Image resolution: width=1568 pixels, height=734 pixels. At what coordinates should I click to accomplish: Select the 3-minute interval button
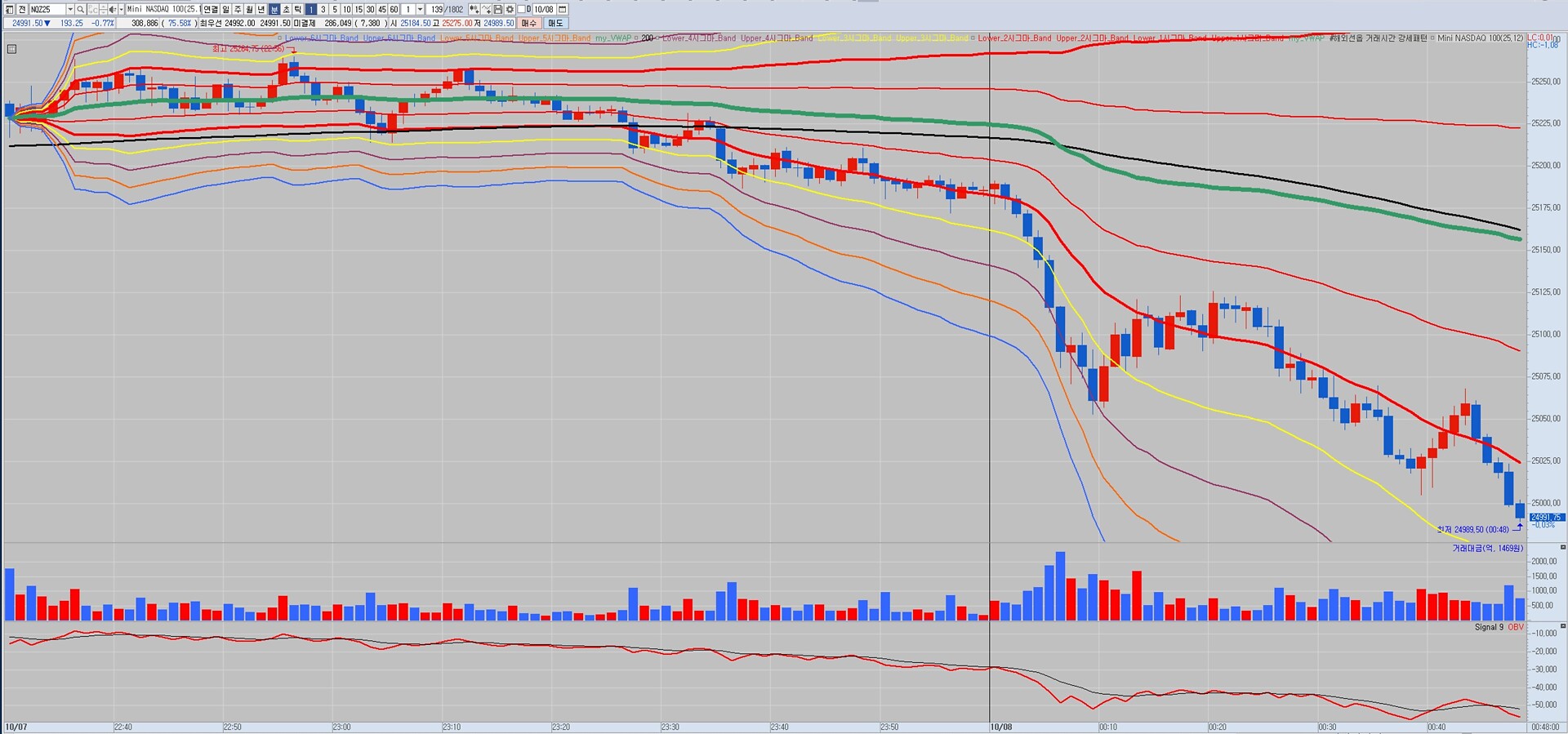[x=323, y=9]
